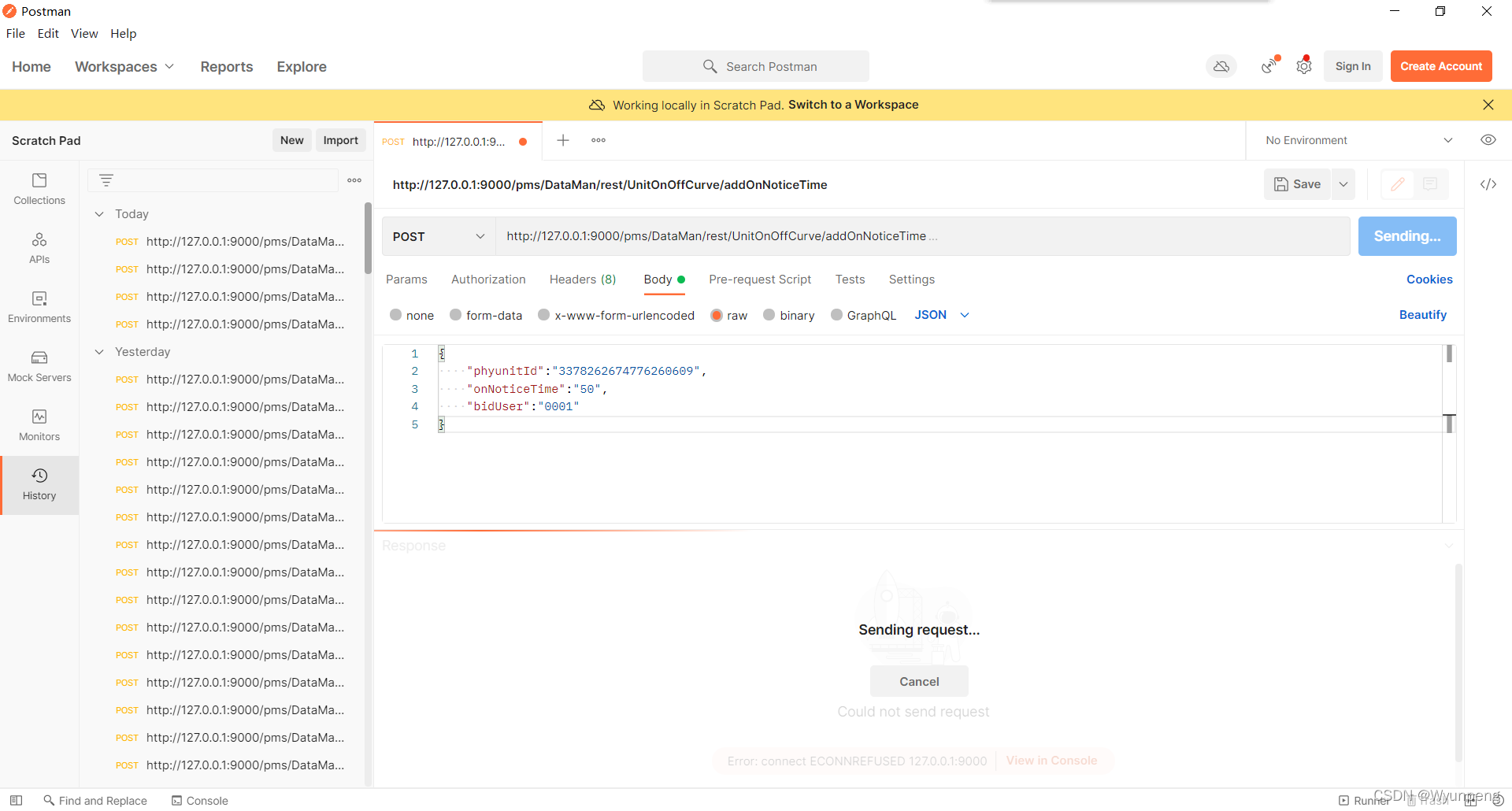Viewport: 1512px width, 811px height.
Task: Open the POST method dropdown
Action: (439, 236)
